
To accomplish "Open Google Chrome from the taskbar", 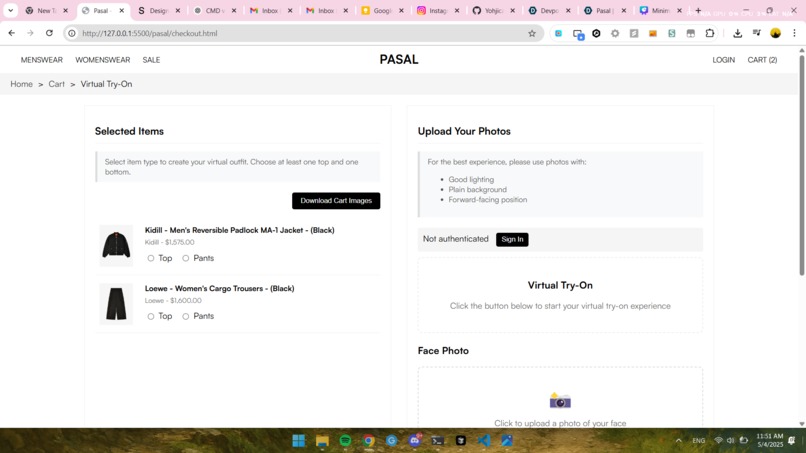I will [369, 441].
